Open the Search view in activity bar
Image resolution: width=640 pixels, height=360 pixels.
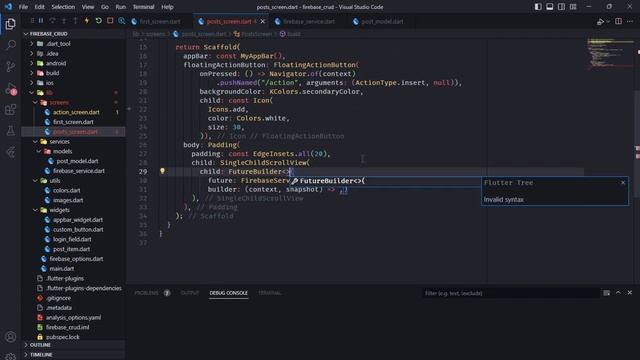point(11,45)
